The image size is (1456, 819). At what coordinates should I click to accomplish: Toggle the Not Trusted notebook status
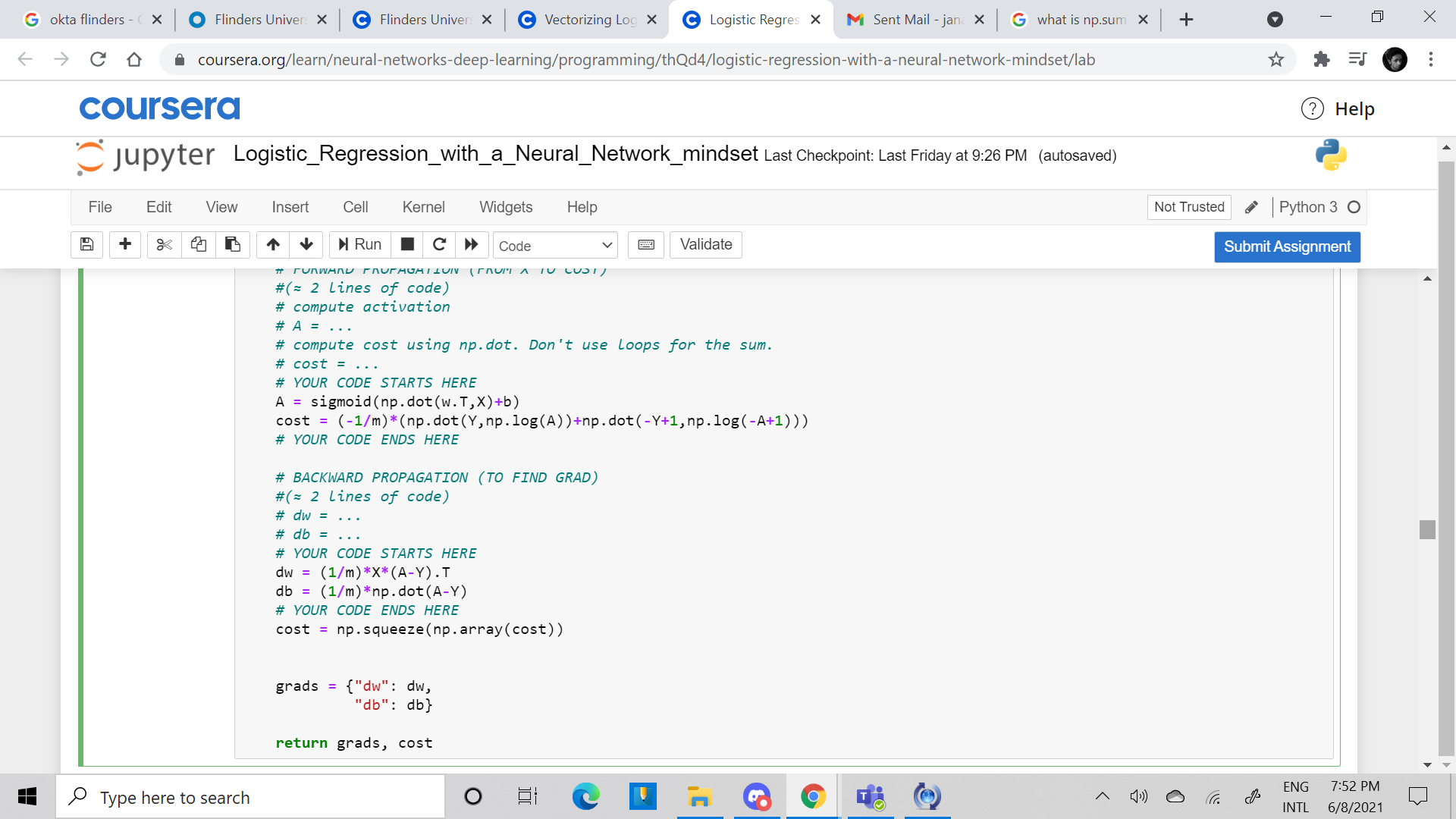coord(1188,207)
